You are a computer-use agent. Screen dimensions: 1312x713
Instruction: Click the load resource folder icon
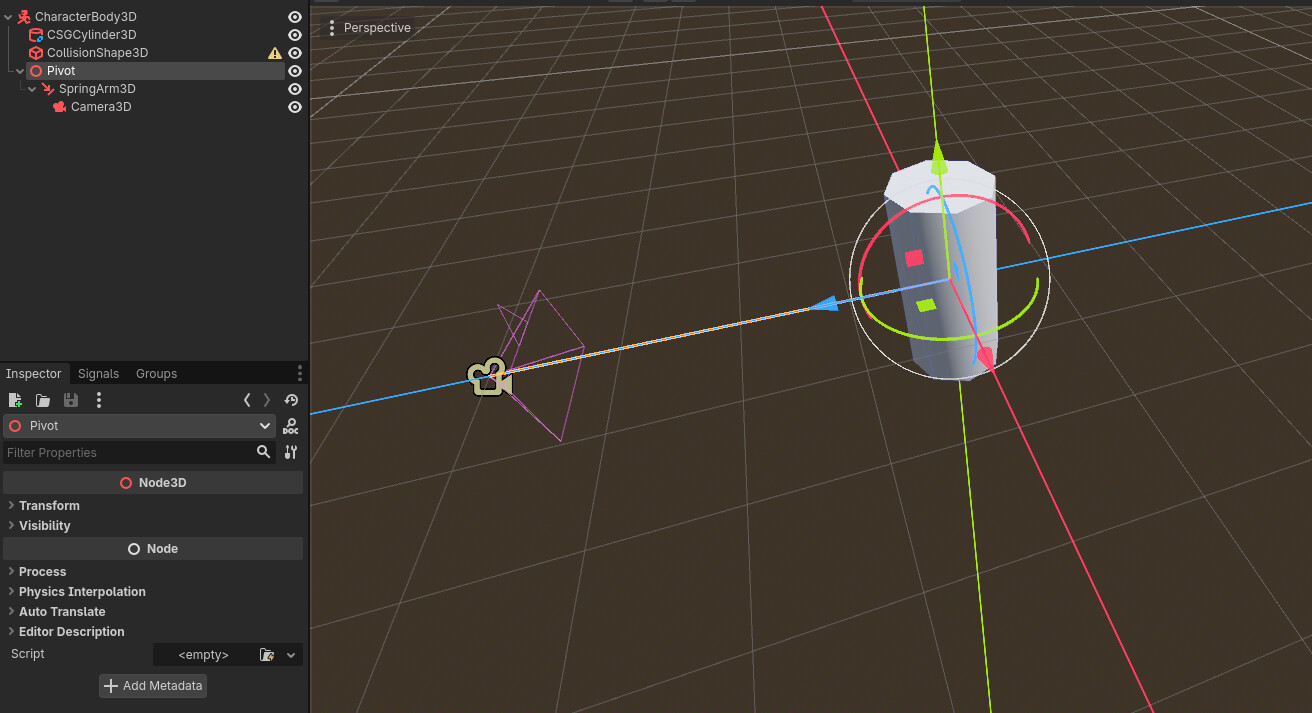pyautogui.click(x=43, y=400)
